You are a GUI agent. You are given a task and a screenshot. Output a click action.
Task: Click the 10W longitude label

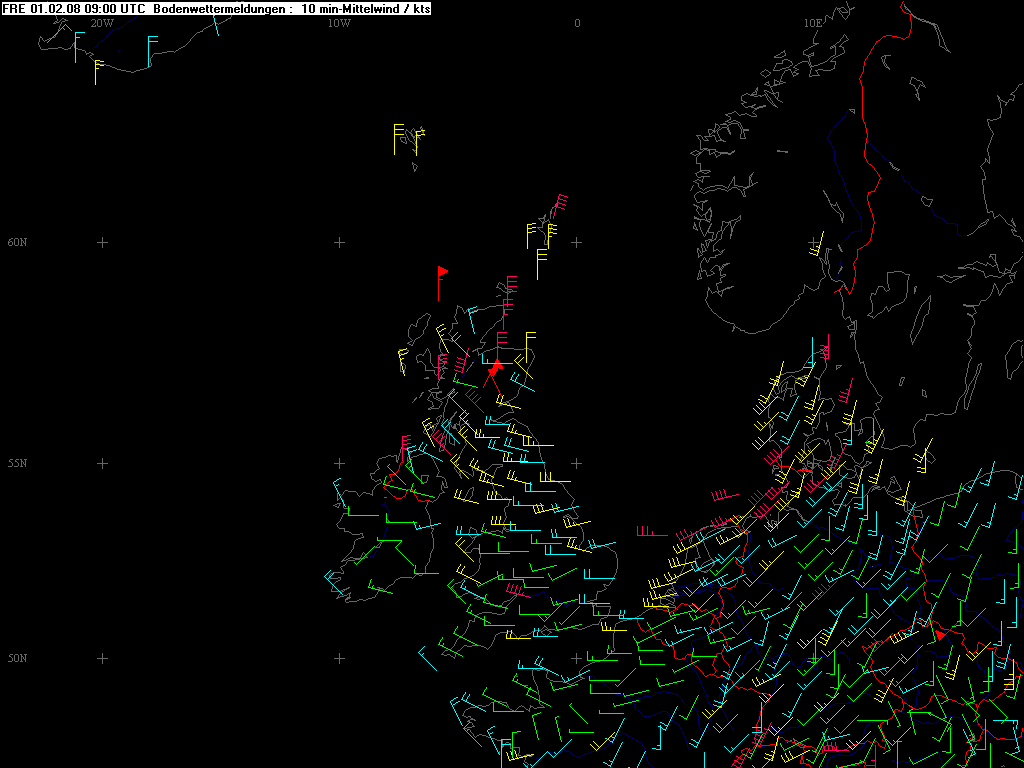(339, 22)
